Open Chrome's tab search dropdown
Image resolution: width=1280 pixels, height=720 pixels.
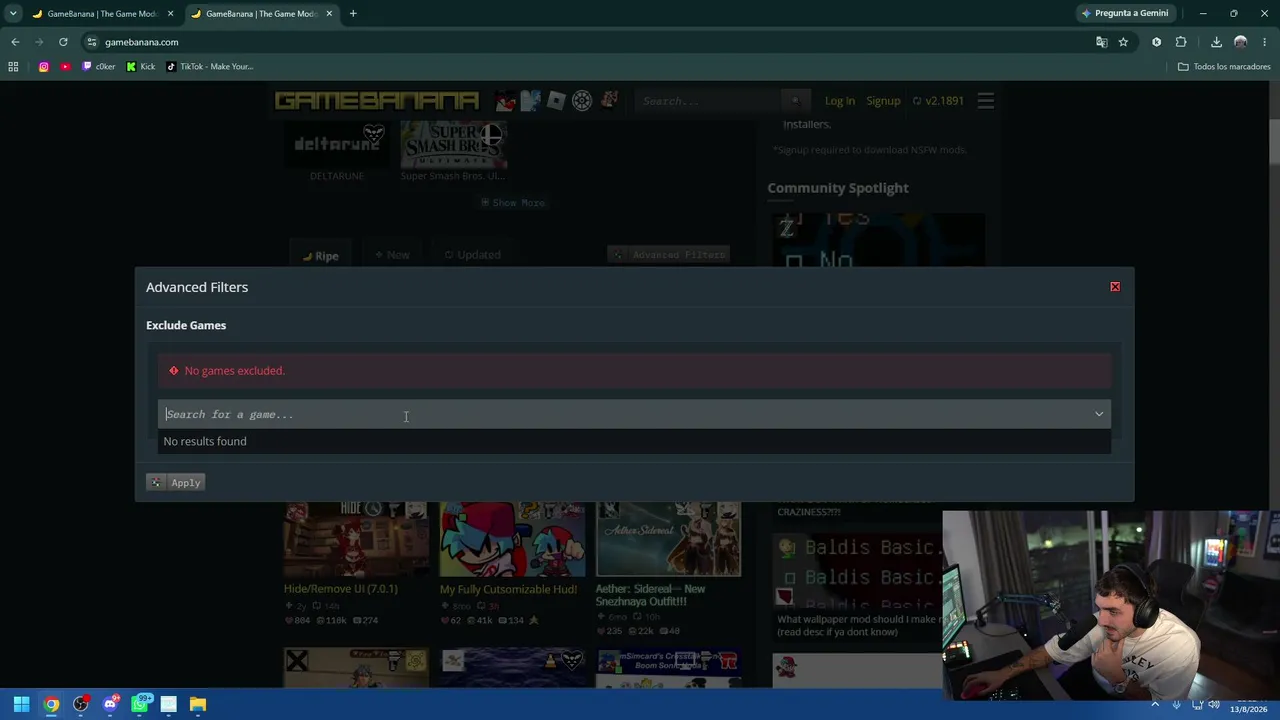click(13, 13)
